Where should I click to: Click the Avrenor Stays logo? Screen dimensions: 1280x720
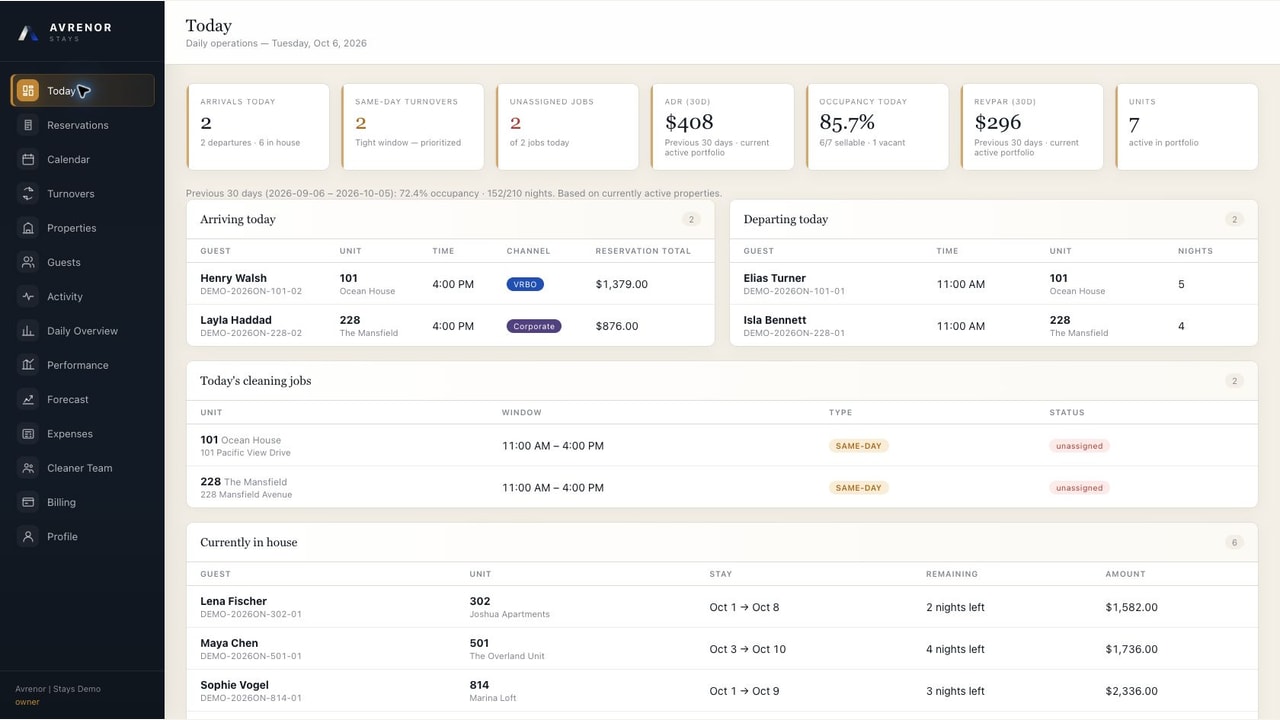point(65,32)
